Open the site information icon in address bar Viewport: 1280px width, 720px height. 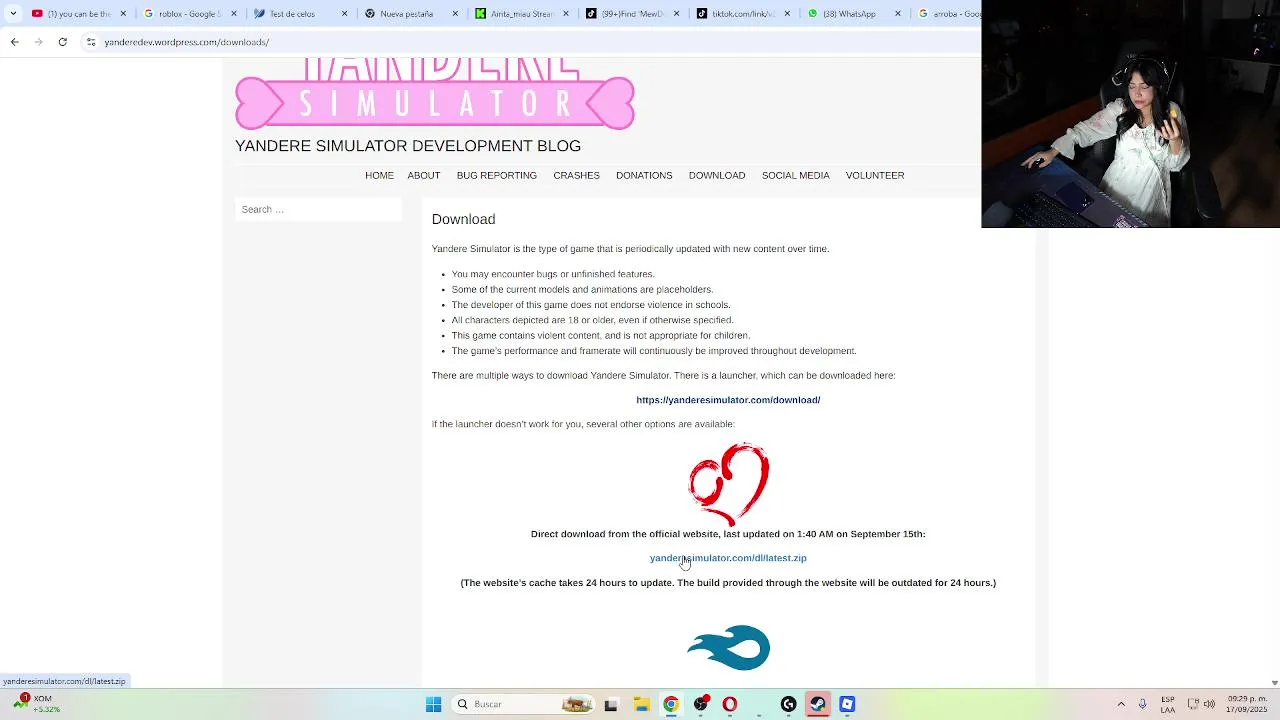[x=91, y=42]
